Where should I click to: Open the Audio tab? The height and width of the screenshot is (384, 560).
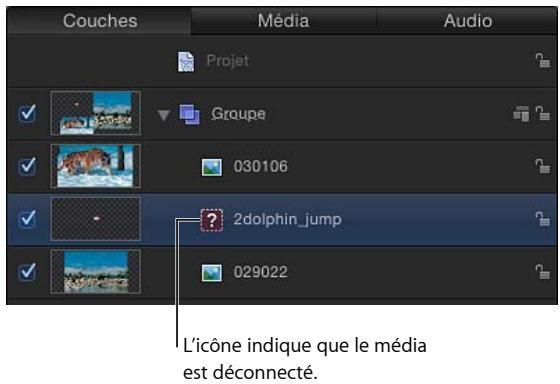468,21
